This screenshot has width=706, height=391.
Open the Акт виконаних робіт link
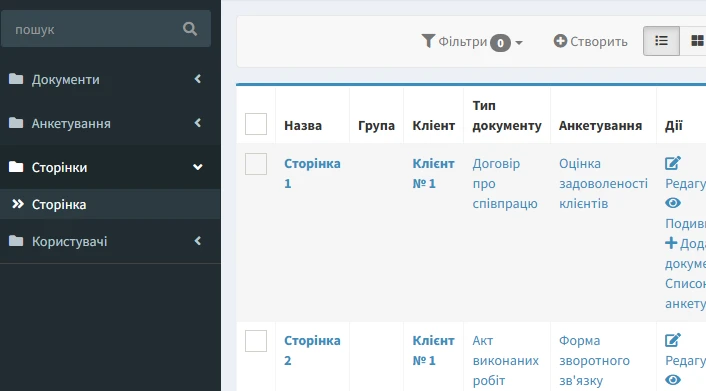point(506,360)
